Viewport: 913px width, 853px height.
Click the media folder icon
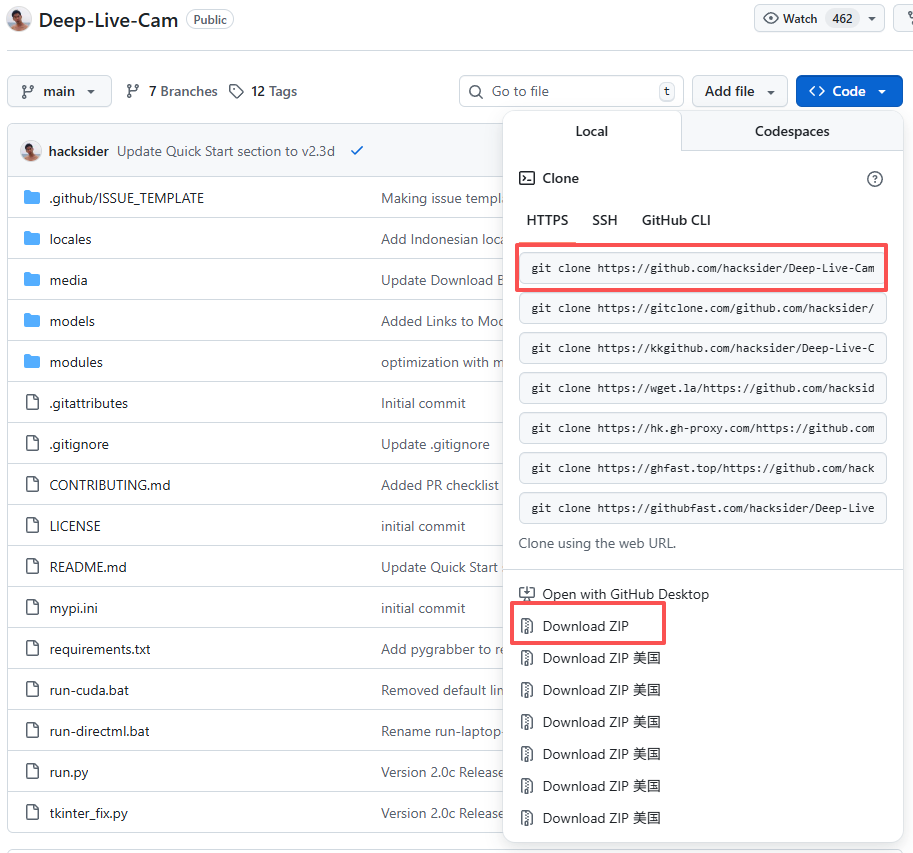(32, 280)
